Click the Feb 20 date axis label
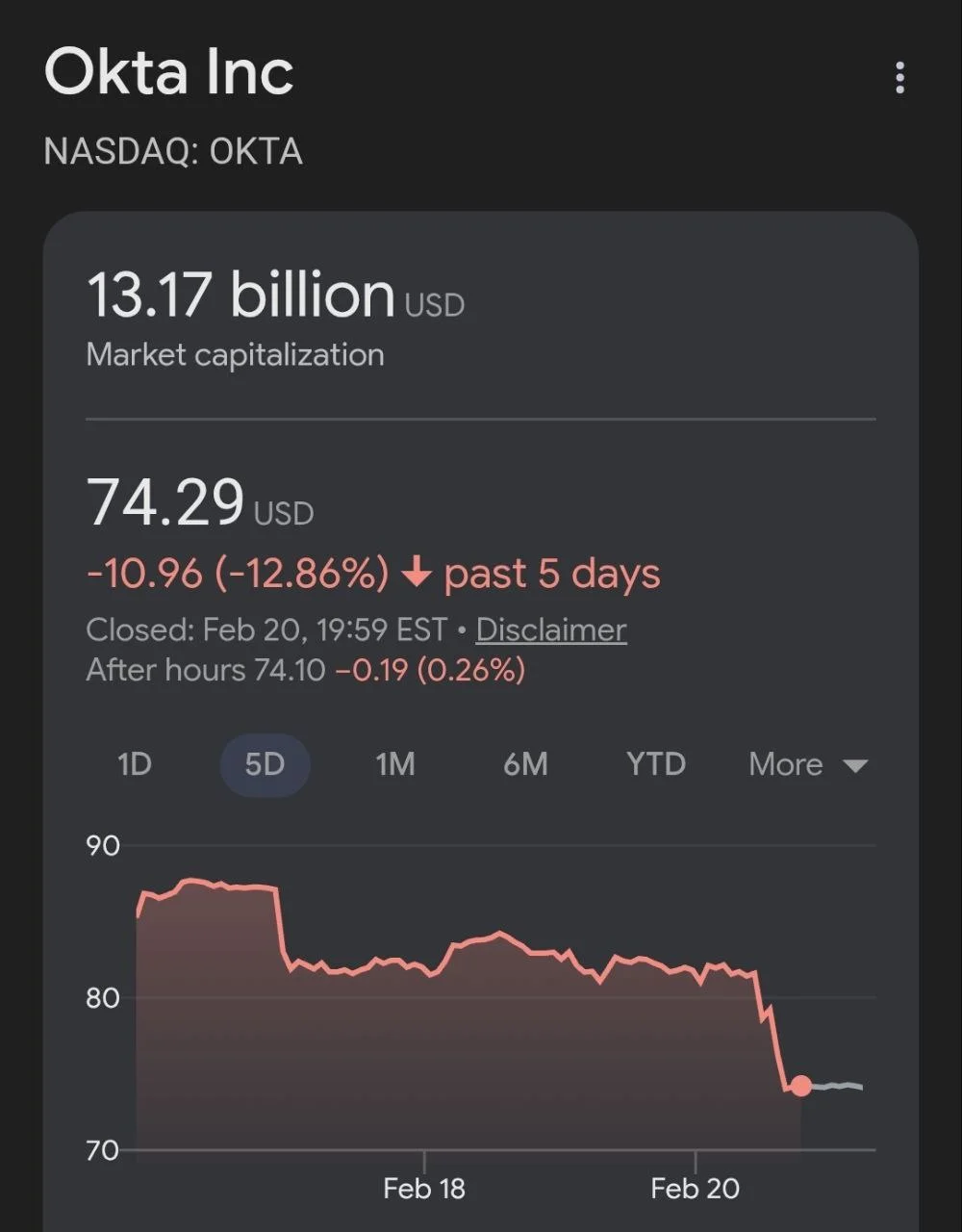Viewport: 962px width, 1232px height. [695, 1189]
